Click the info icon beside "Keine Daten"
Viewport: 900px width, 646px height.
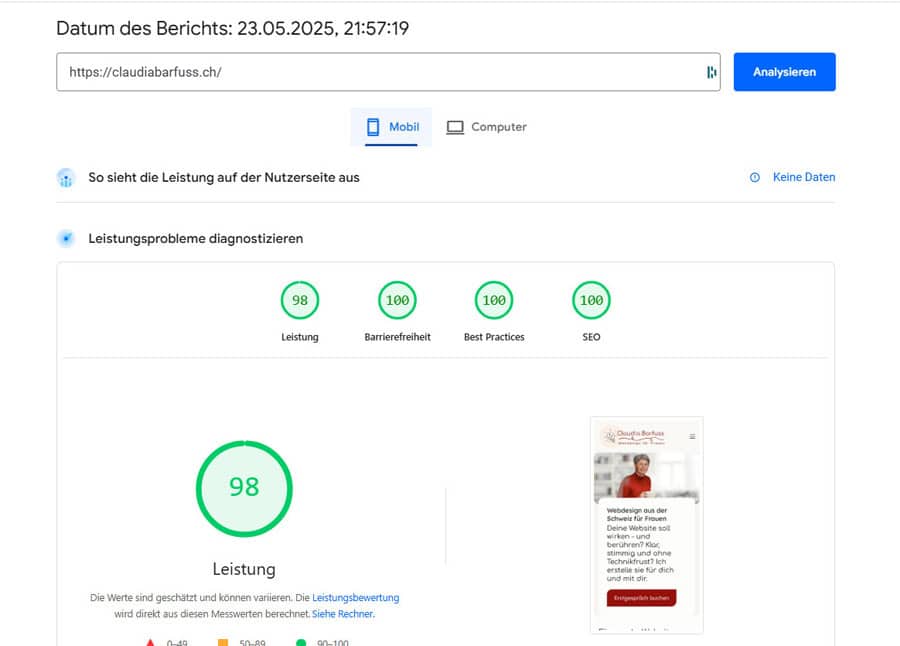point(753,177)
